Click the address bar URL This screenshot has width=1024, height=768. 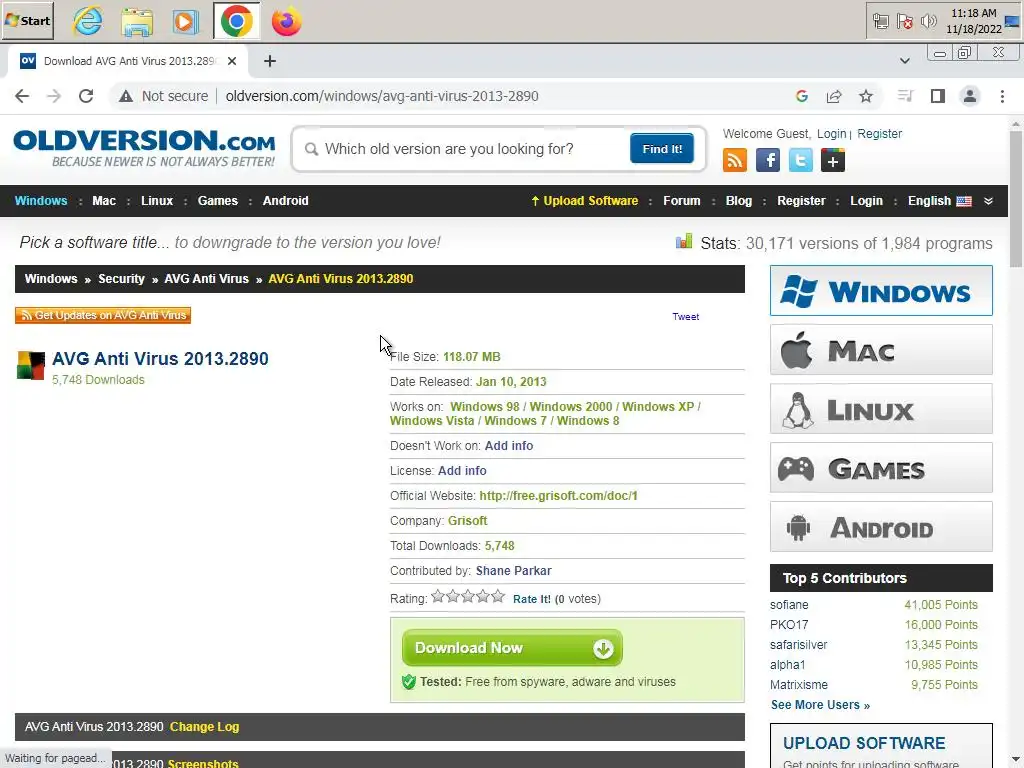coord(382,97)
